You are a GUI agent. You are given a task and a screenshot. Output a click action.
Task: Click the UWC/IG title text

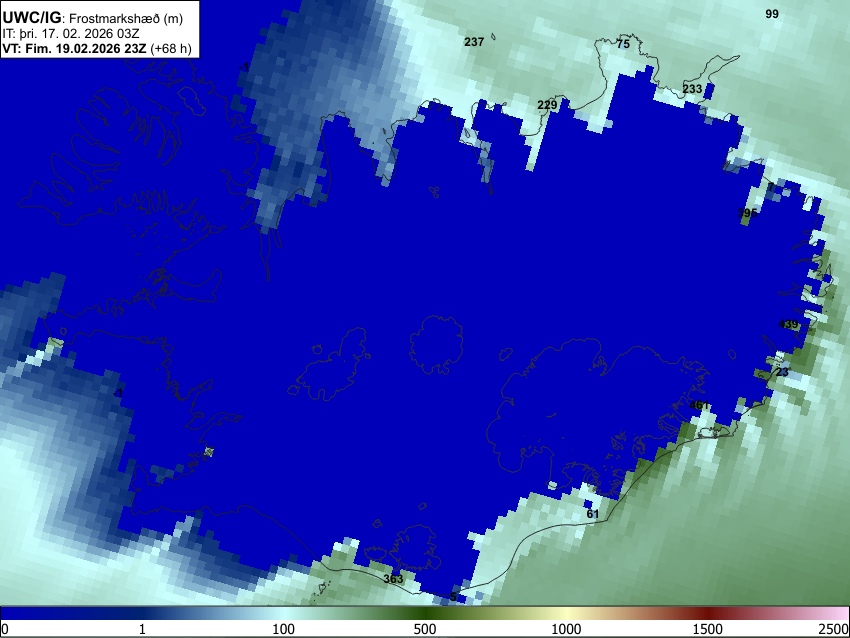31,18
